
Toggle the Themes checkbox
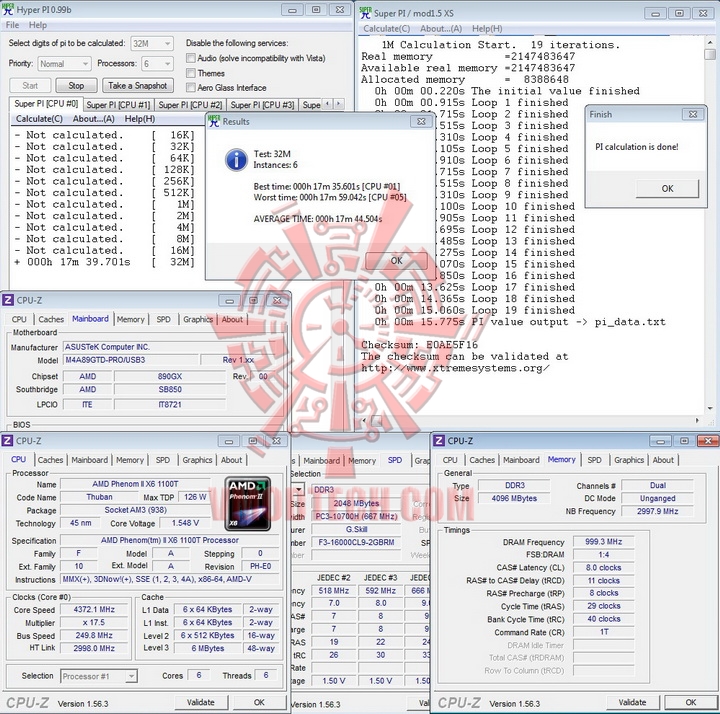pos(191,73)
